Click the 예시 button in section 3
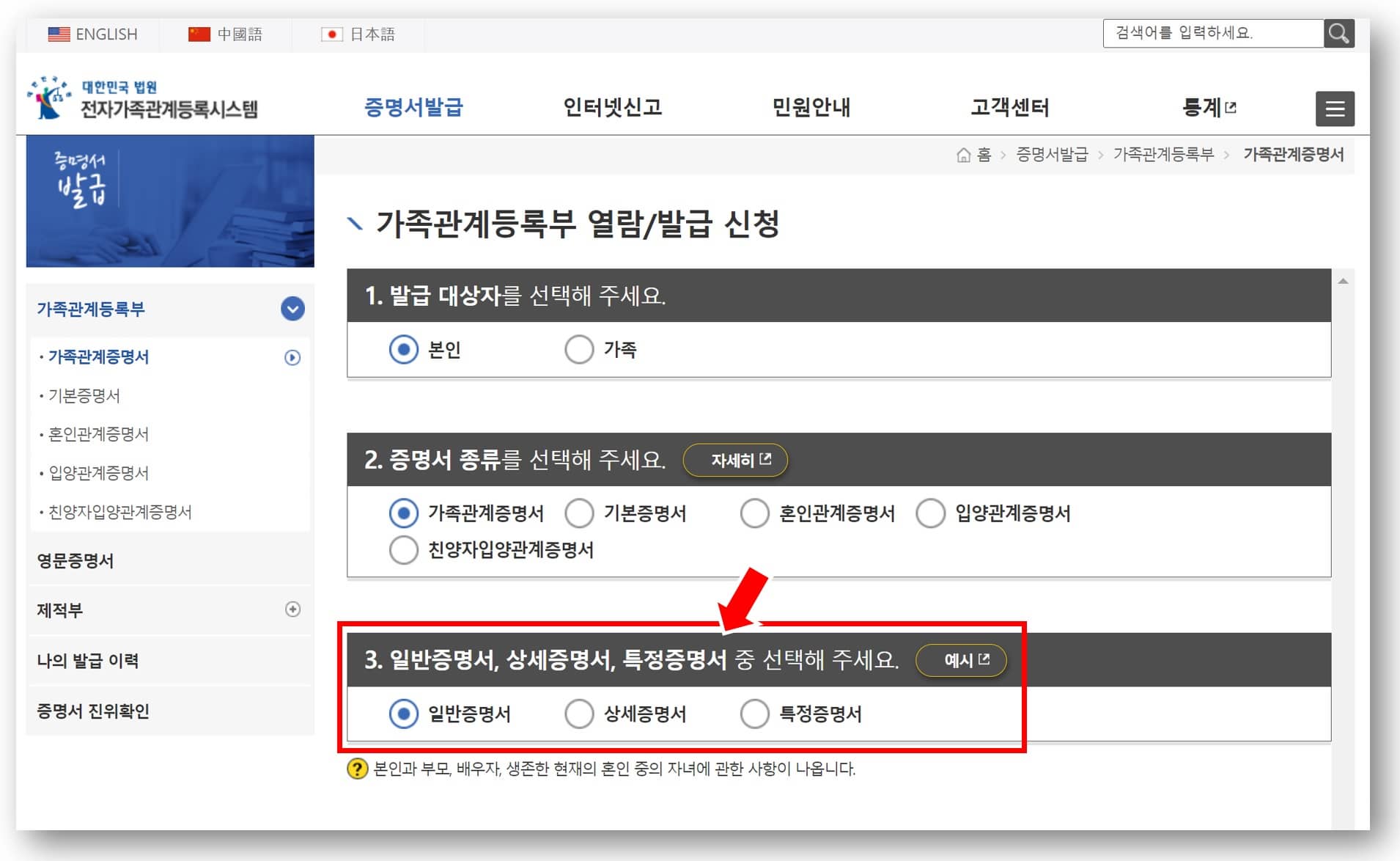Screen dimensions: 1400x861 click(961, 660)
